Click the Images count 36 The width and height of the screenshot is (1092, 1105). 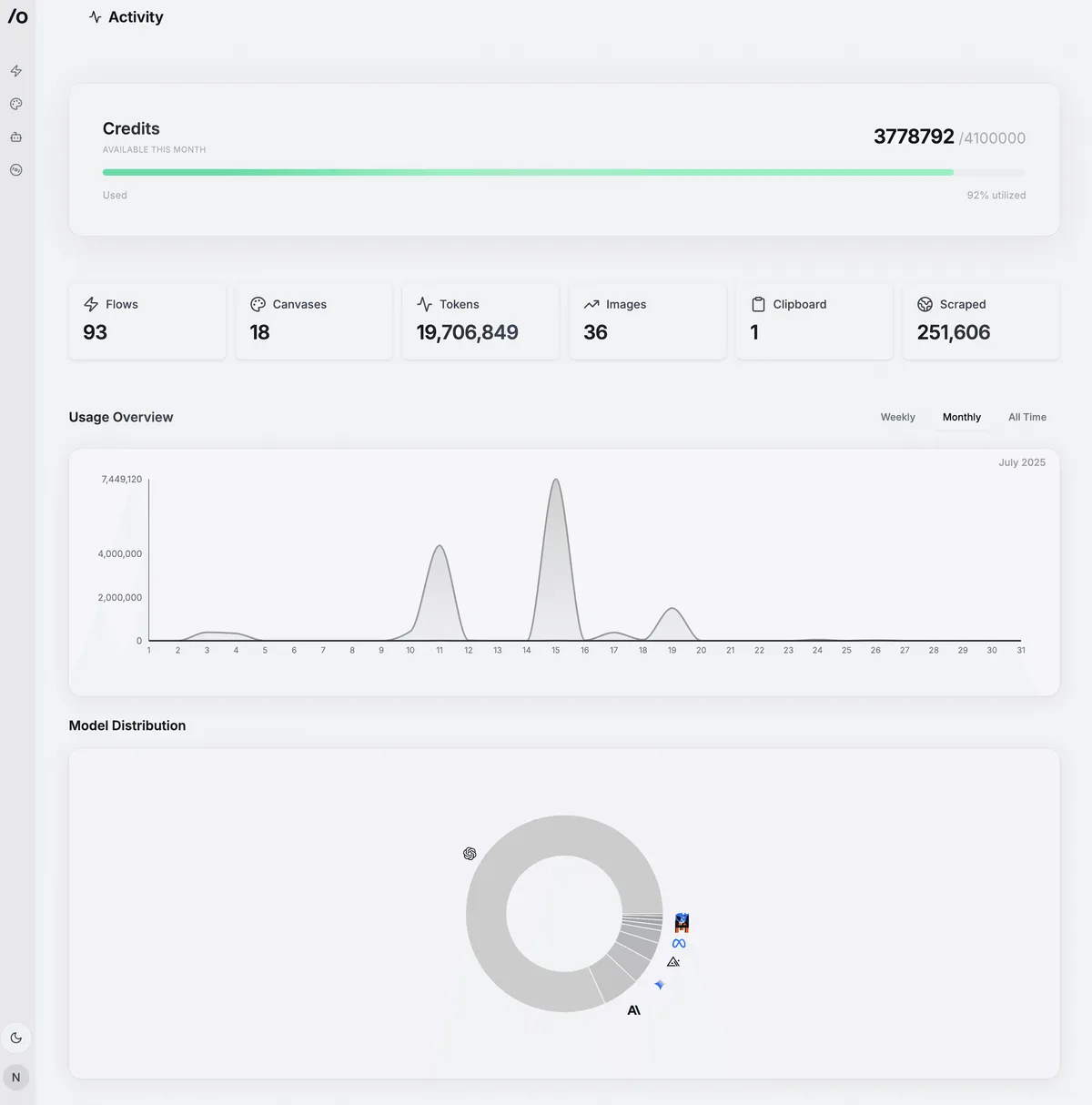pyautogui.click(x=595, y=332)
